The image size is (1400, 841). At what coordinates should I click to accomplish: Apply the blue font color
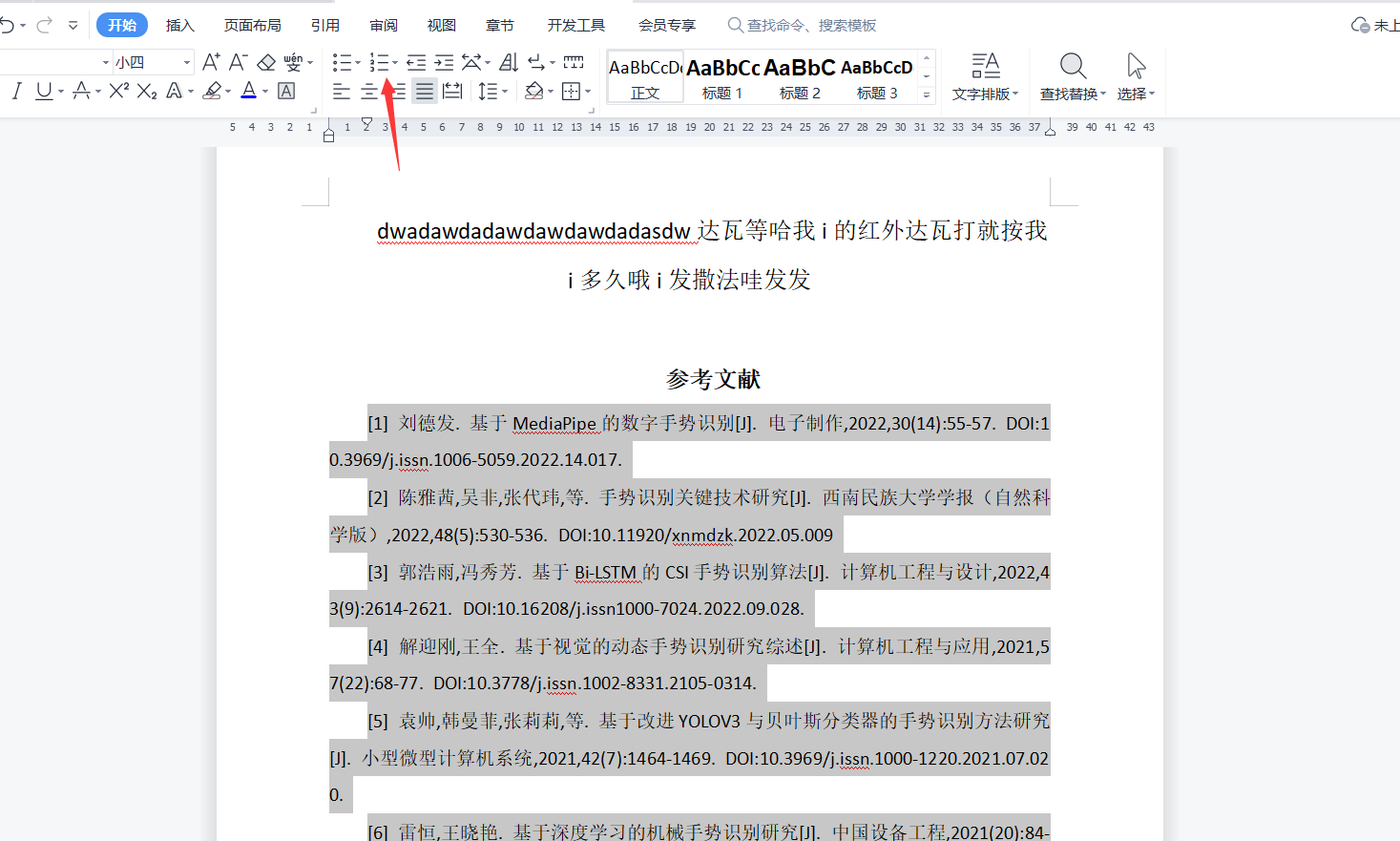[248, 91]
